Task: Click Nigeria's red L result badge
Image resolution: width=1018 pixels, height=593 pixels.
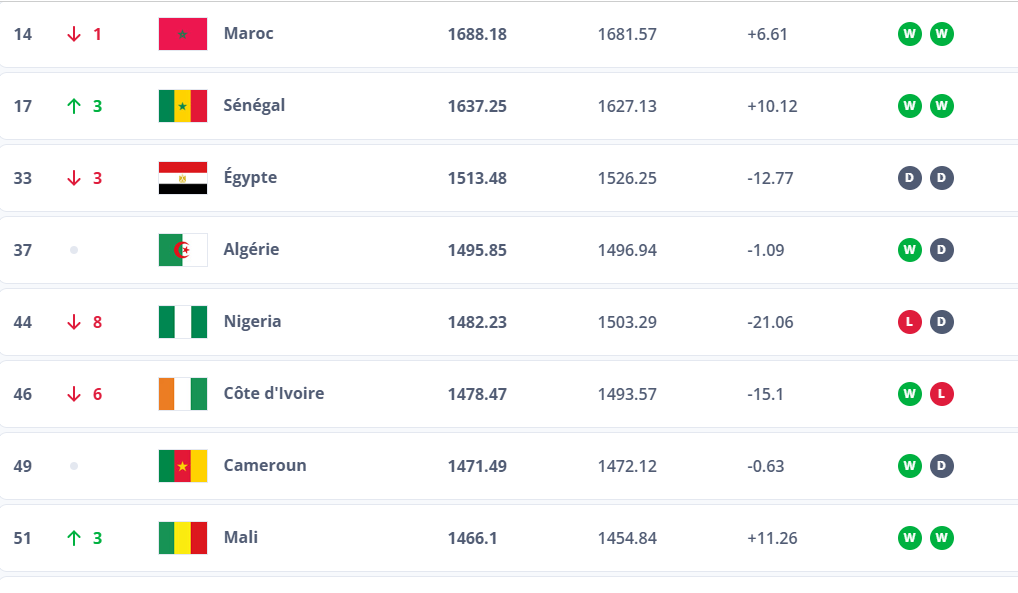Action: coord(909,322)
